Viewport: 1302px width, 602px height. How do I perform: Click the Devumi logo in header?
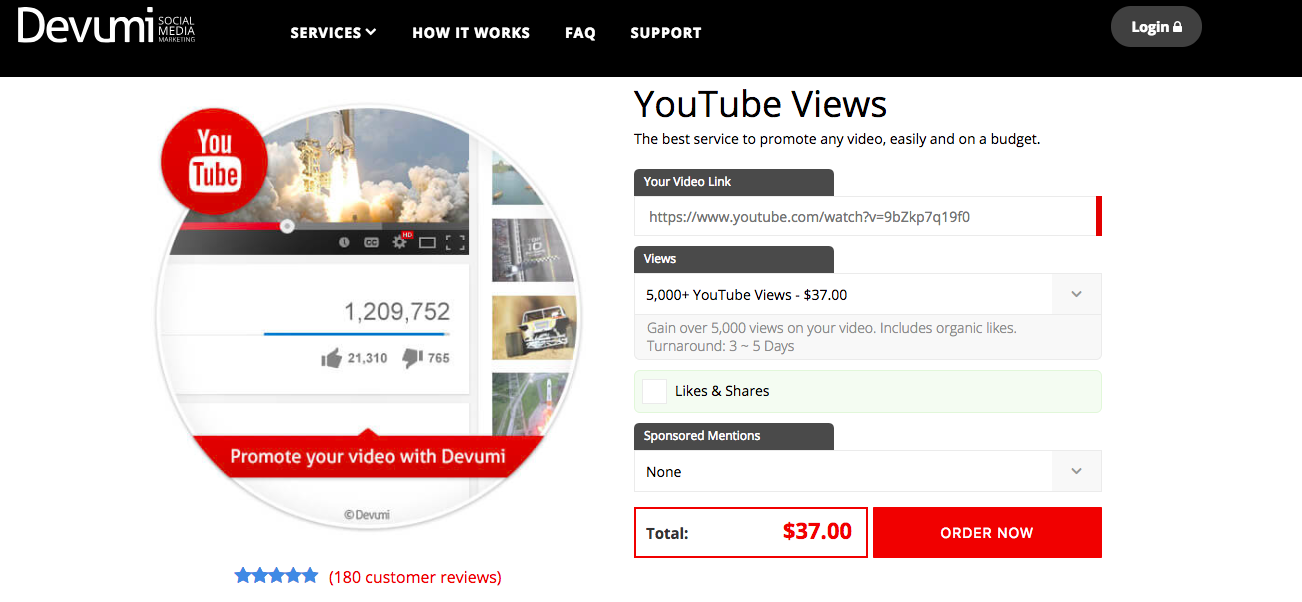106,26
